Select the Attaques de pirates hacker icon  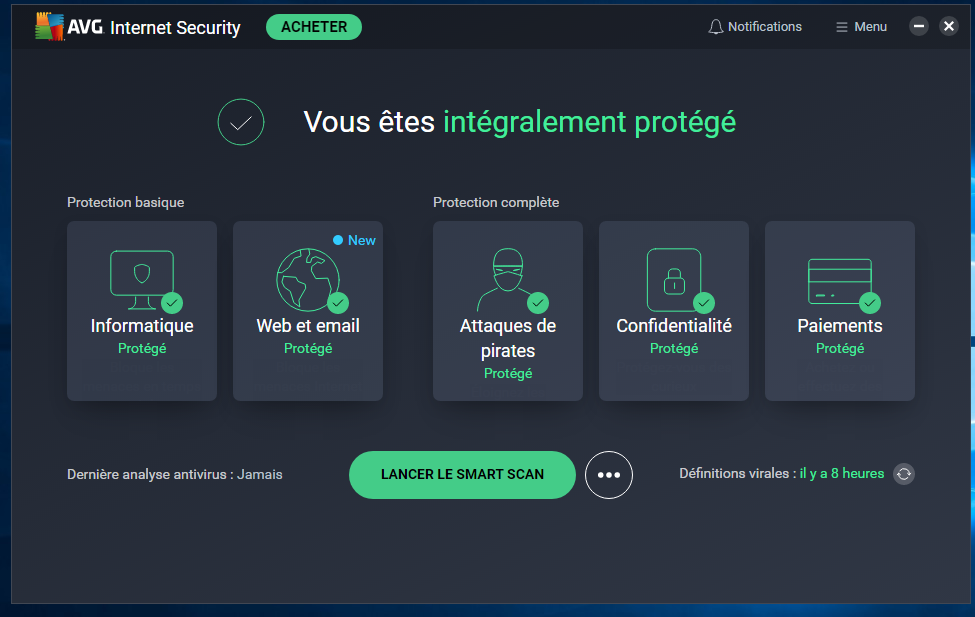507,279
